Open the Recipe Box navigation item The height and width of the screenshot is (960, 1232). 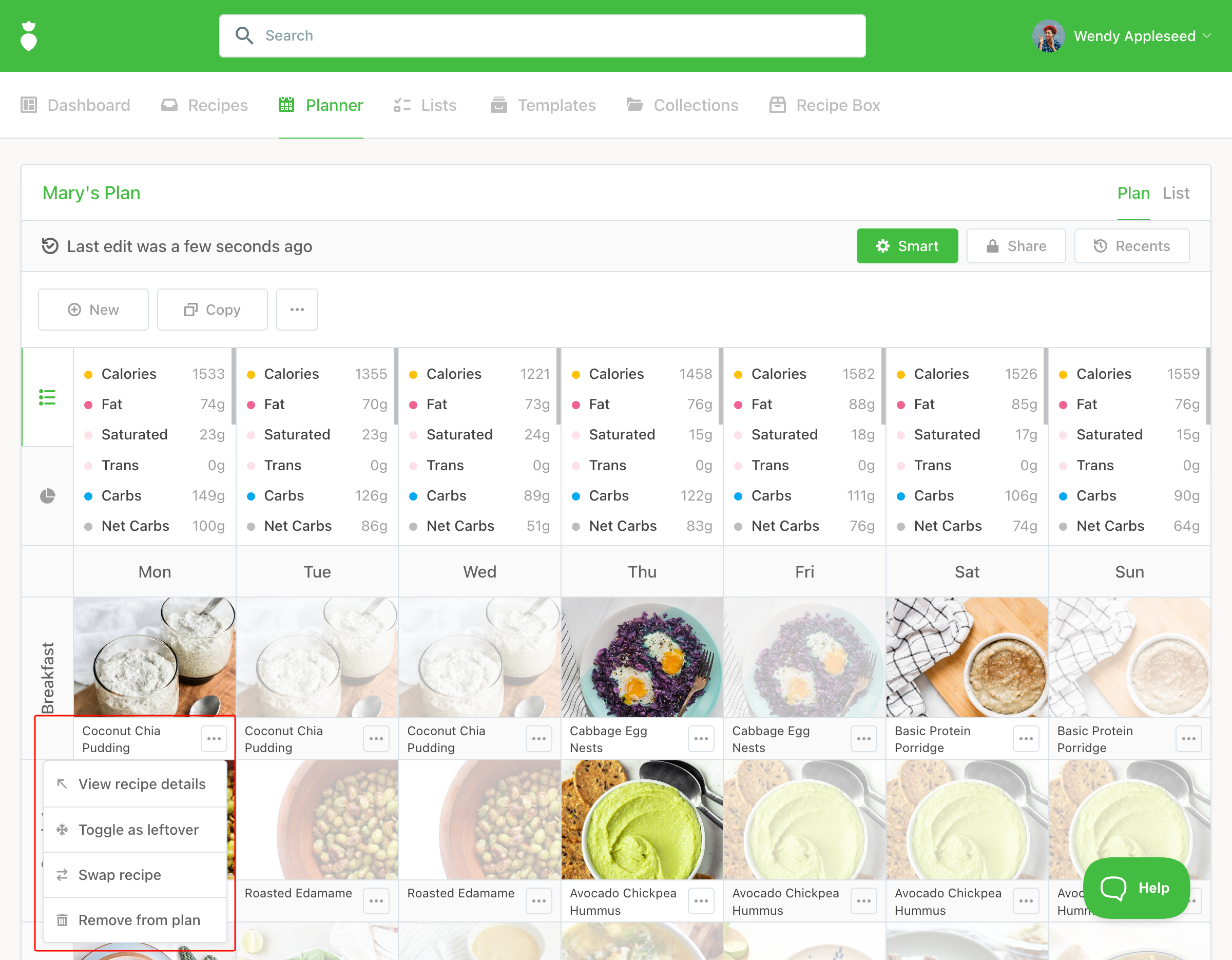click(x=825, y=105)
